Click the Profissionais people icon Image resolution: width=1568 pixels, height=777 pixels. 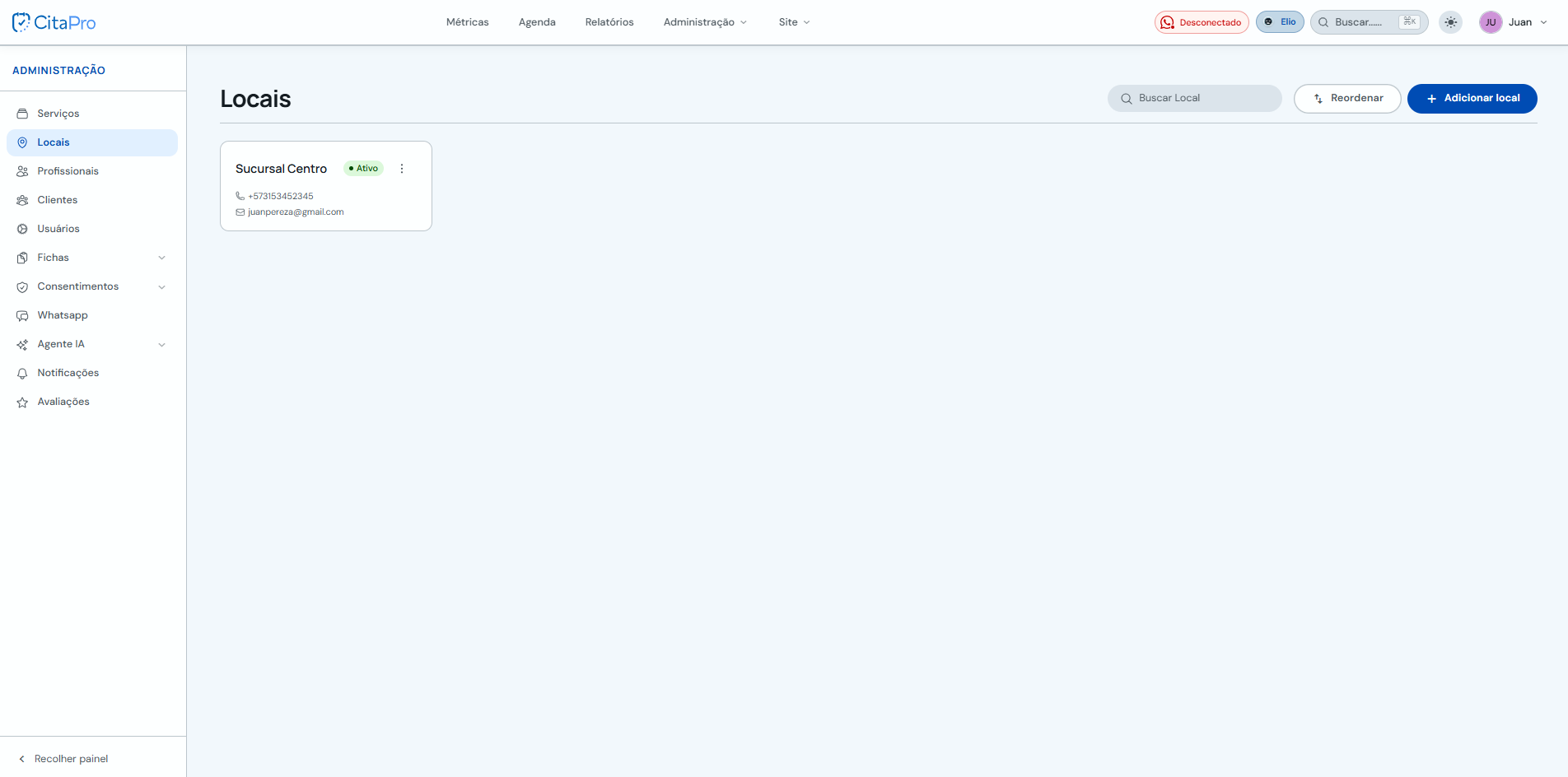click(22, 171)
